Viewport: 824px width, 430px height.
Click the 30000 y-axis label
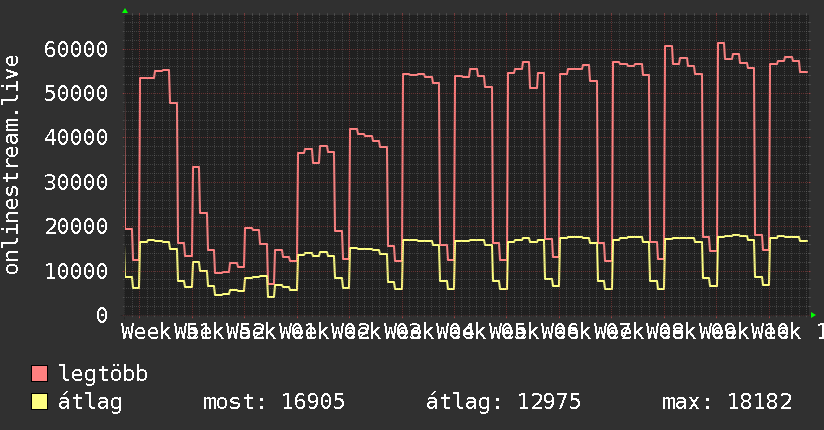(76, 182)
